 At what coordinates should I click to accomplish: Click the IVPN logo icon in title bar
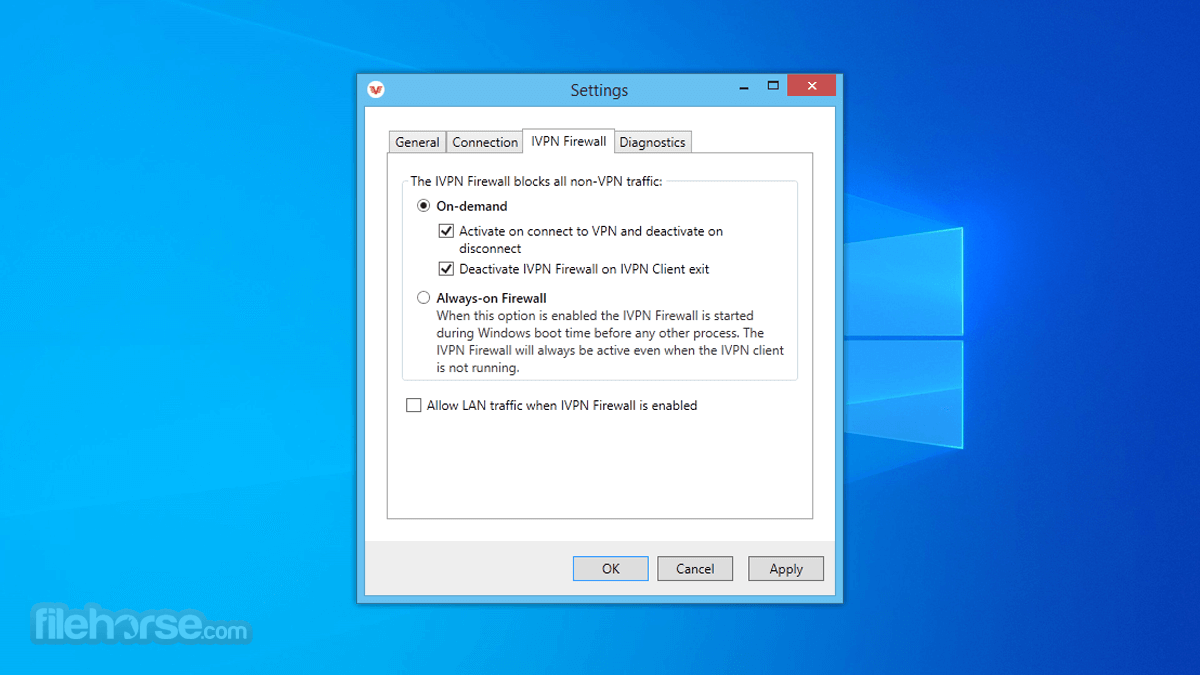point(376,89)
